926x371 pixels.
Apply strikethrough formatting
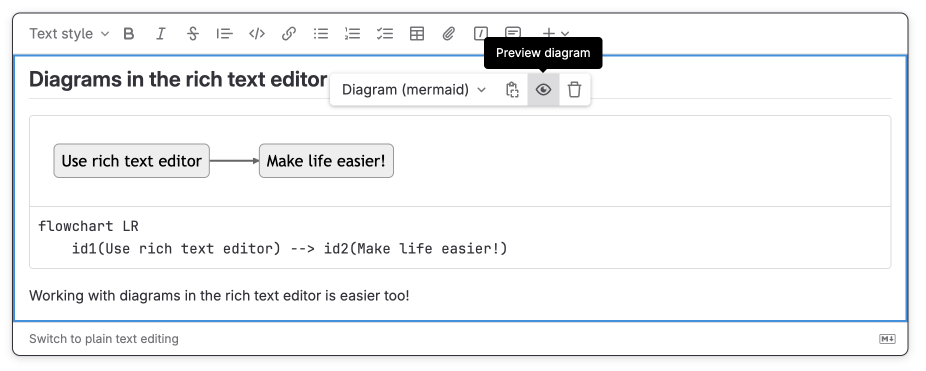(193, 34)
